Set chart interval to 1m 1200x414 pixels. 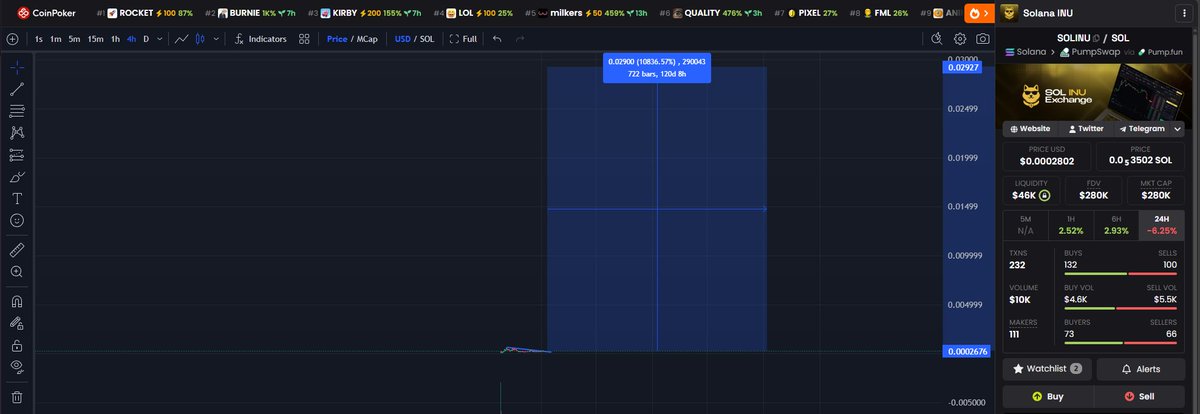[x=56, y=39]
